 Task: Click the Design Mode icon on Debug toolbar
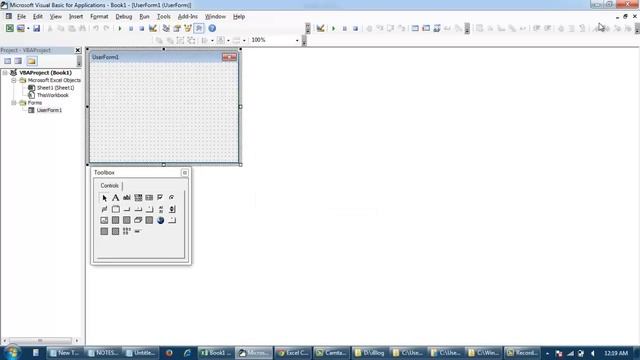coord(320,28)
